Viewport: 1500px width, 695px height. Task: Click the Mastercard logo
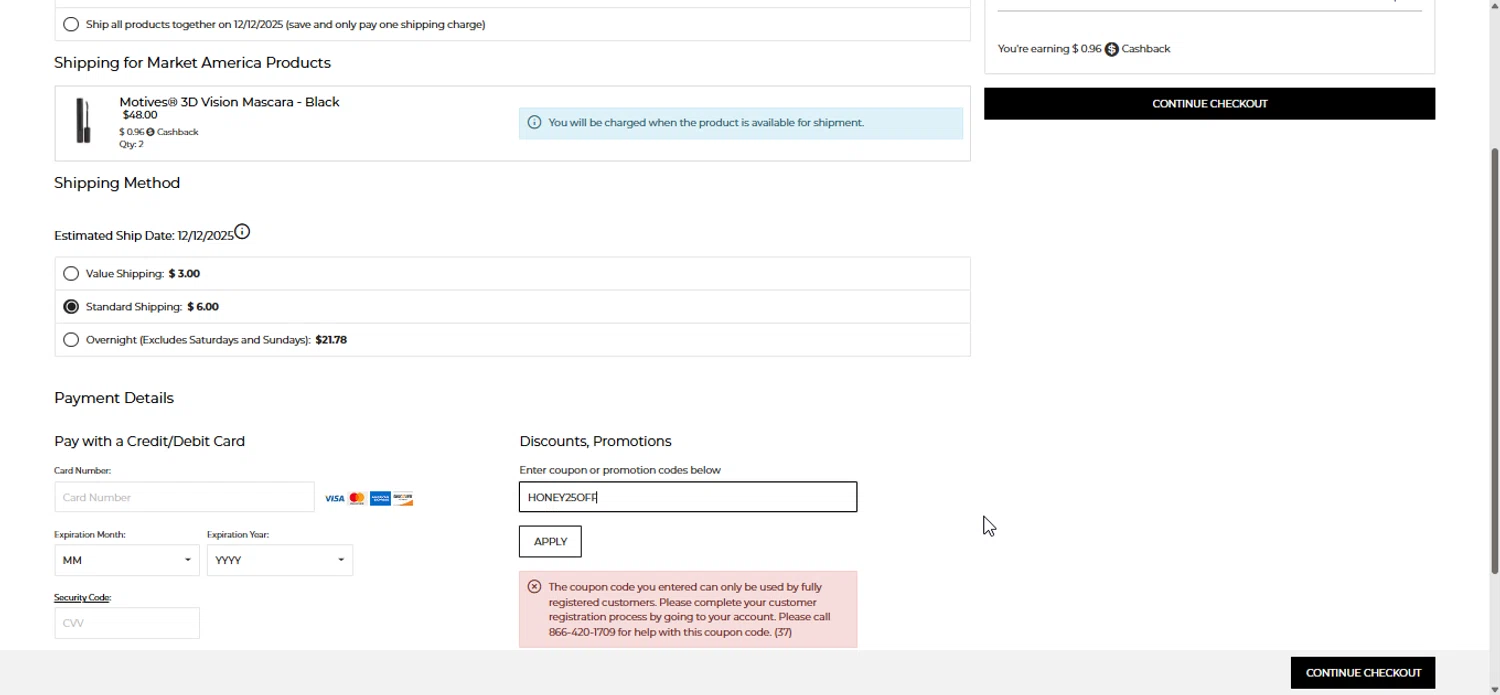pos(357,498)
